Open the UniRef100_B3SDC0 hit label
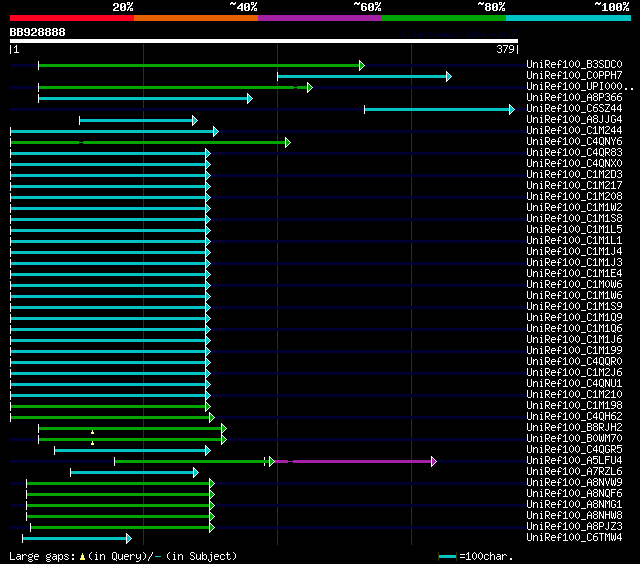The height and width of the screenshot is (564, 640). [x=574, y=64]
